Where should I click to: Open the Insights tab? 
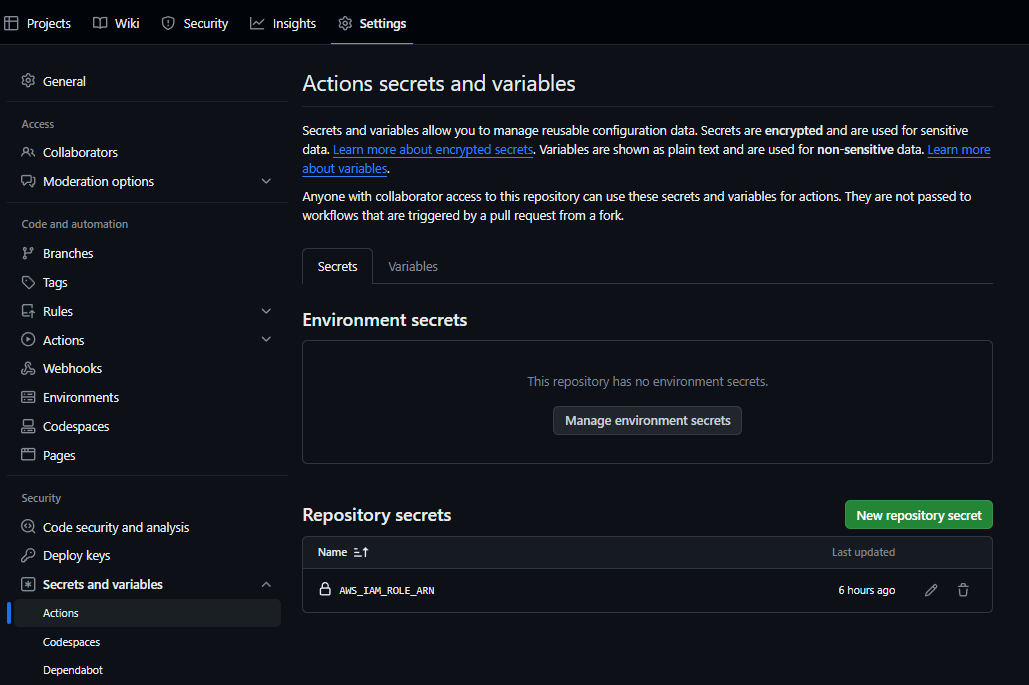pyautogui.click(x=283, y=24)
